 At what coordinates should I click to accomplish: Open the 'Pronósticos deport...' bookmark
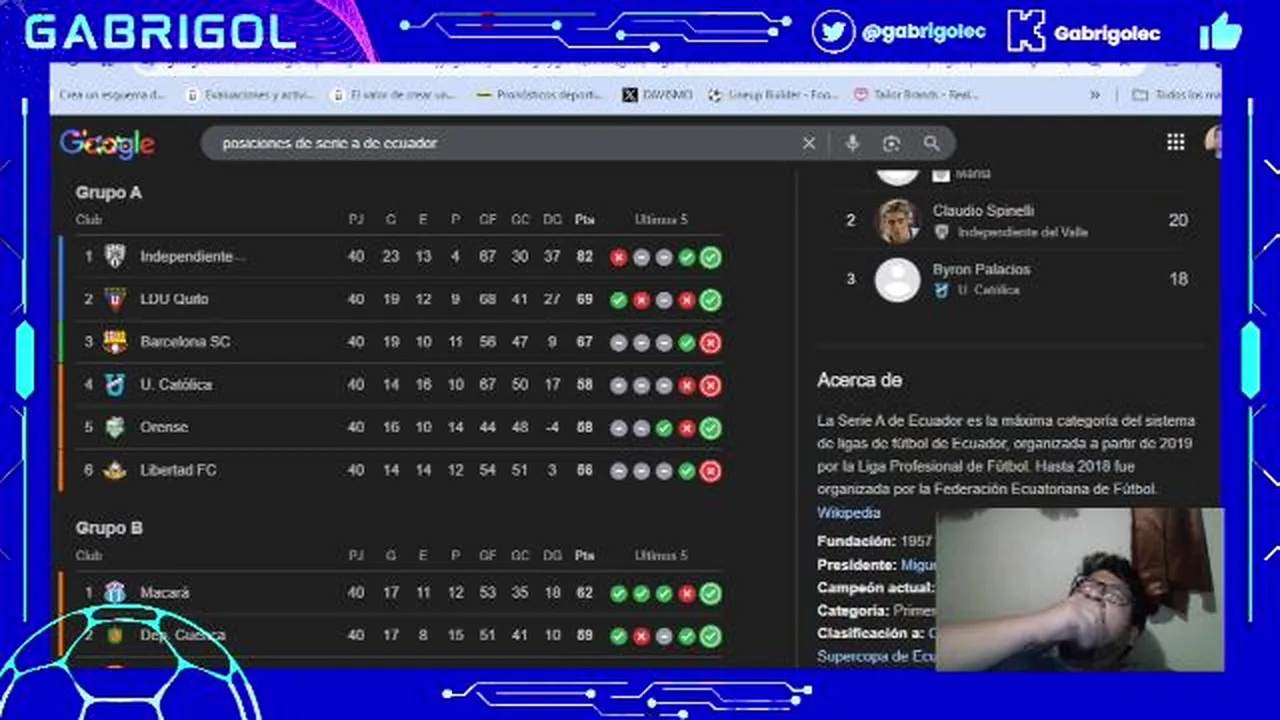click(540, 95)
